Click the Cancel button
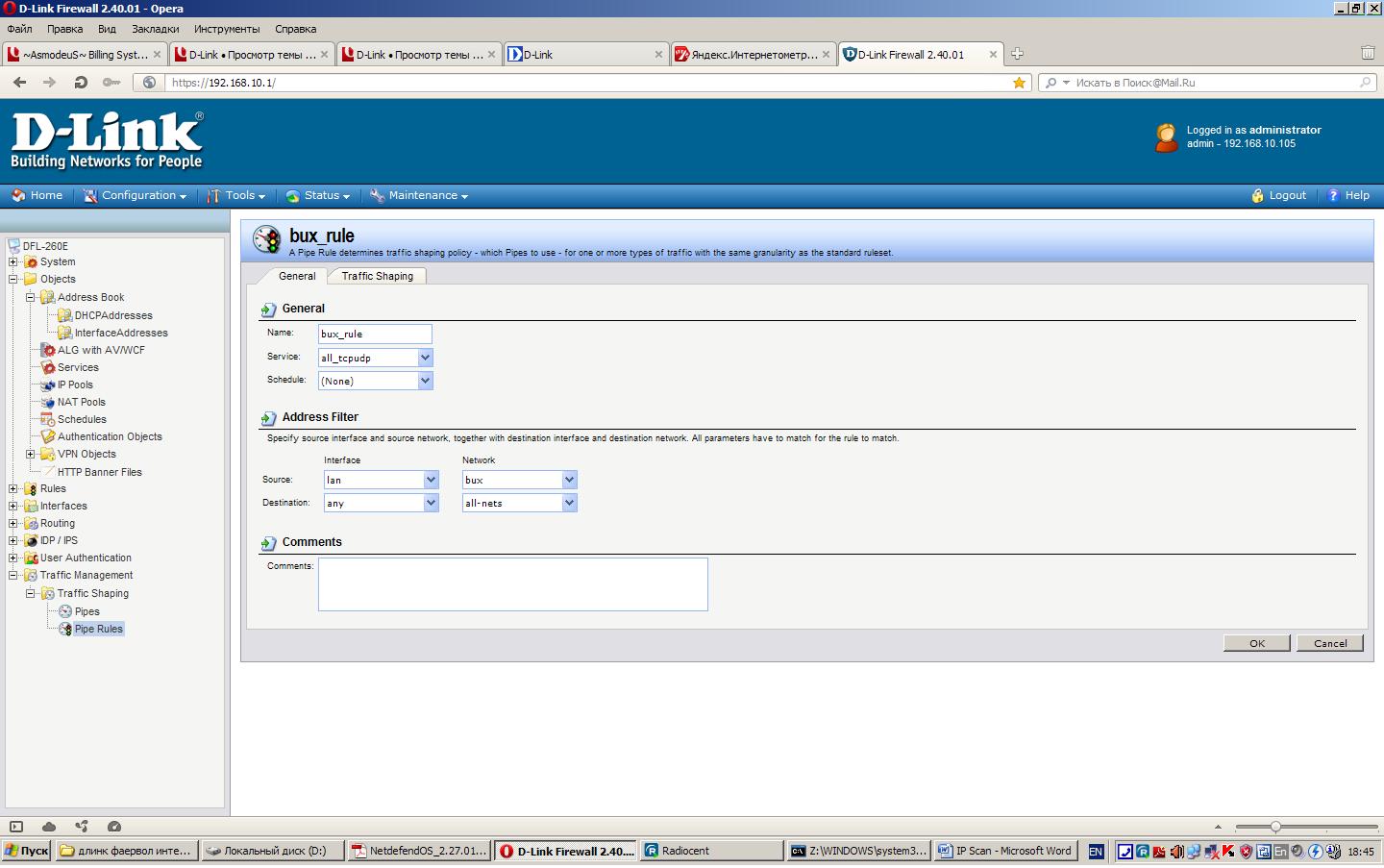1384x868 pixels. (1330, 643)
